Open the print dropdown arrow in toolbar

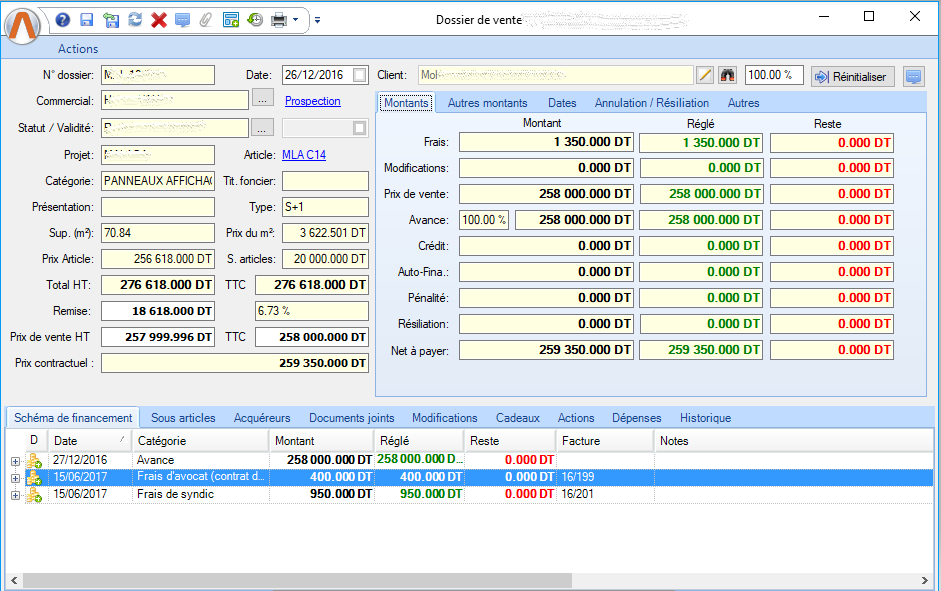click(295, 20)
